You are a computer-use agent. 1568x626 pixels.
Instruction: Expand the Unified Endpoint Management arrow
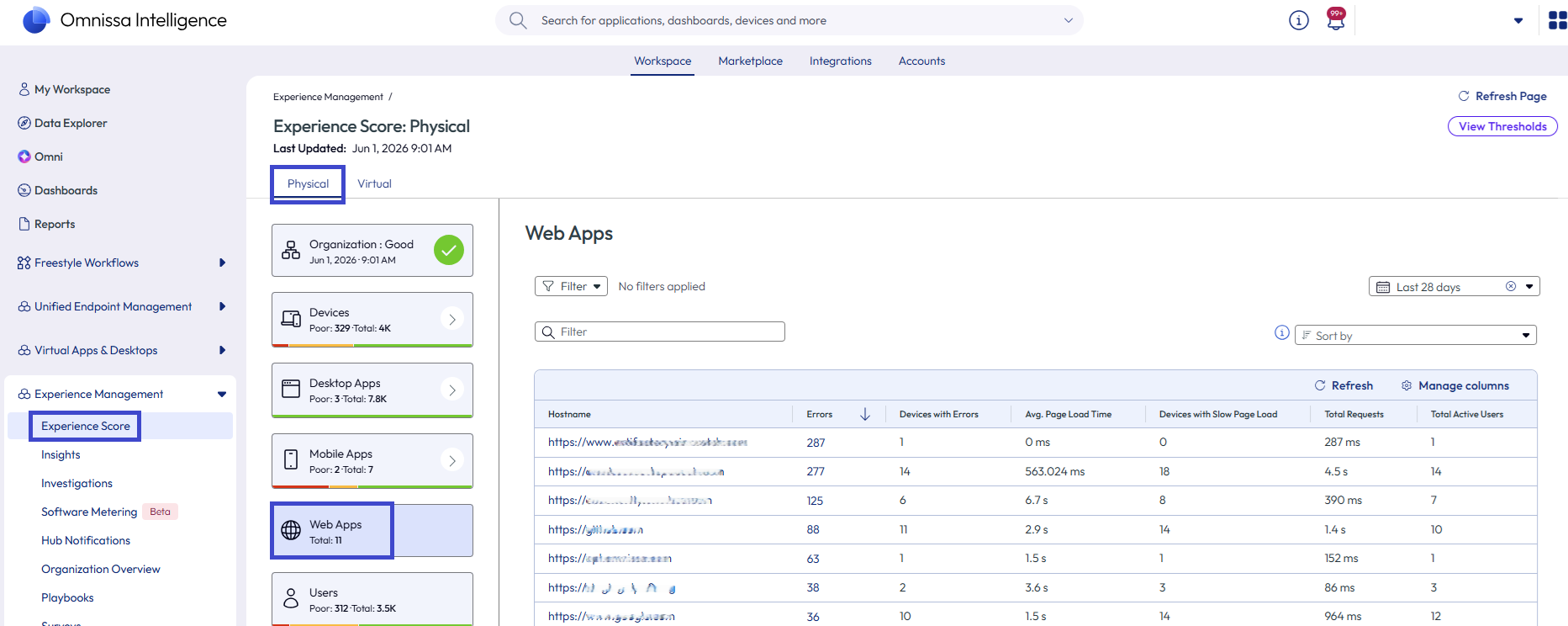[222, 306]
